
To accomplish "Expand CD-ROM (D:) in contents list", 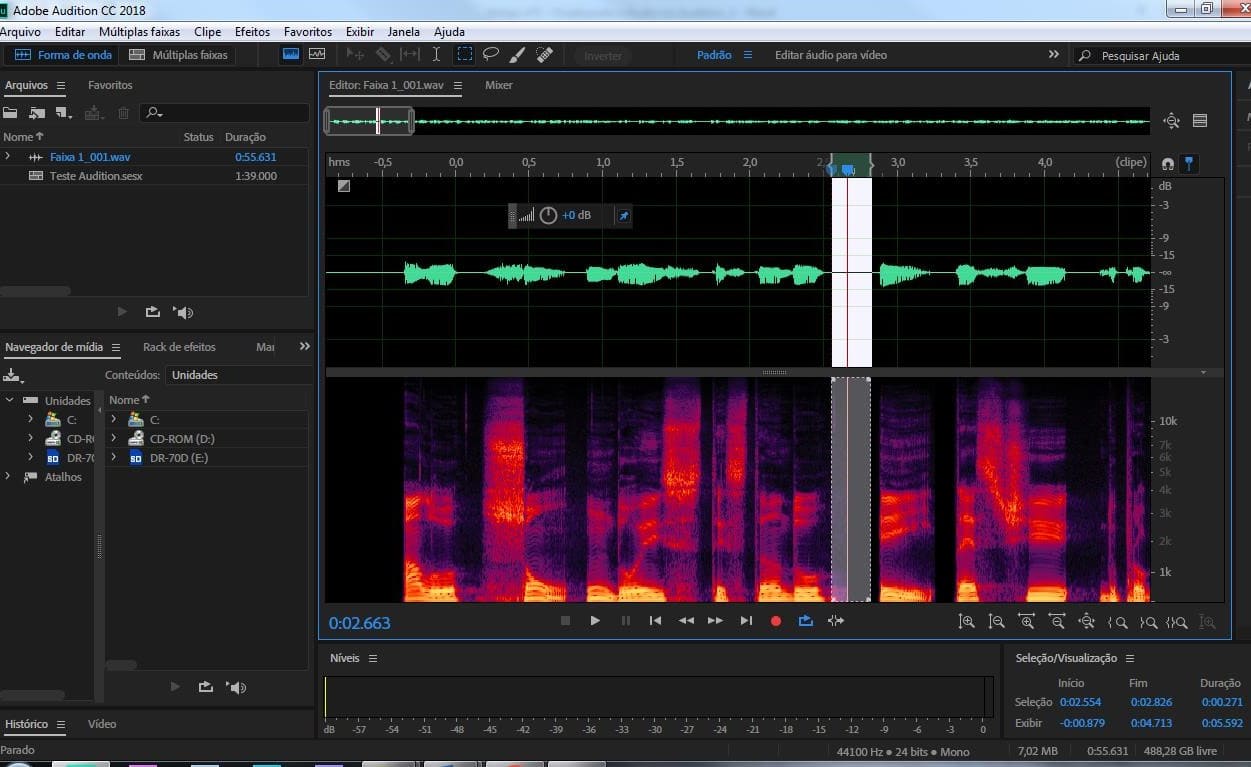I will coord(114,439).
